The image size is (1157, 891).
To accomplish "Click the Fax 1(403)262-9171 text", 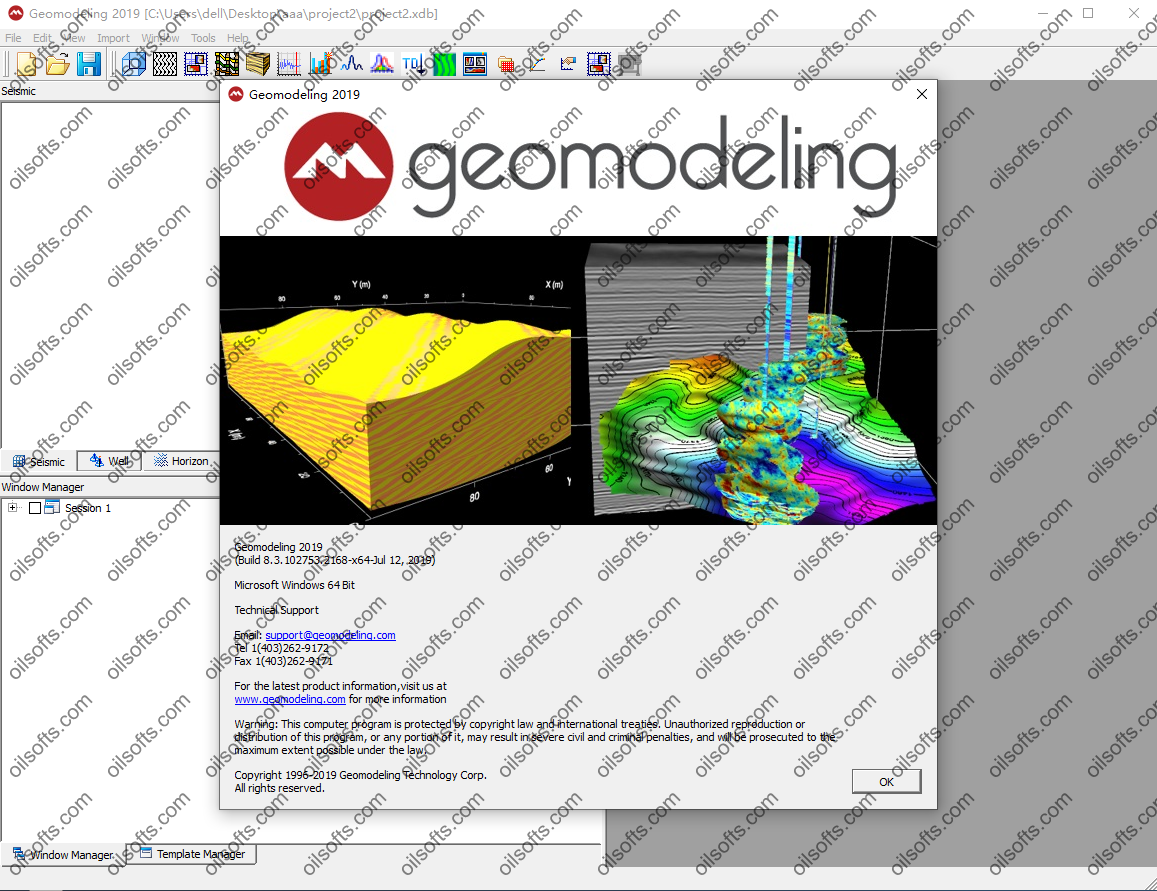I will [283, 661].
